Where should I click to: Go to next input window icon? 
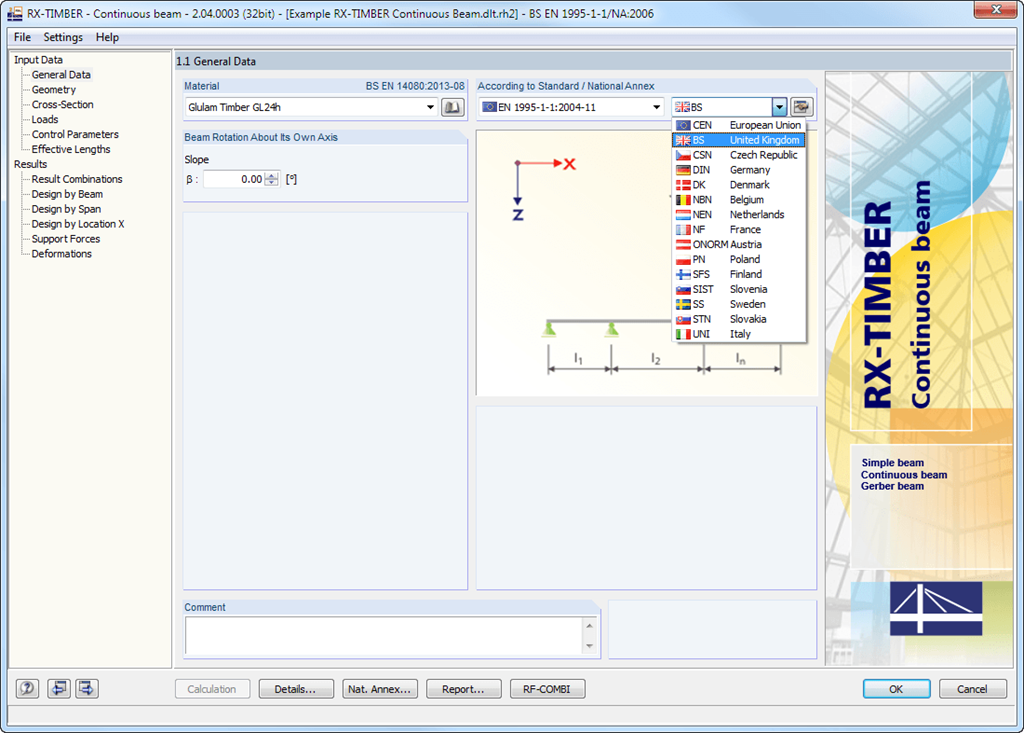tap(87, 689)
